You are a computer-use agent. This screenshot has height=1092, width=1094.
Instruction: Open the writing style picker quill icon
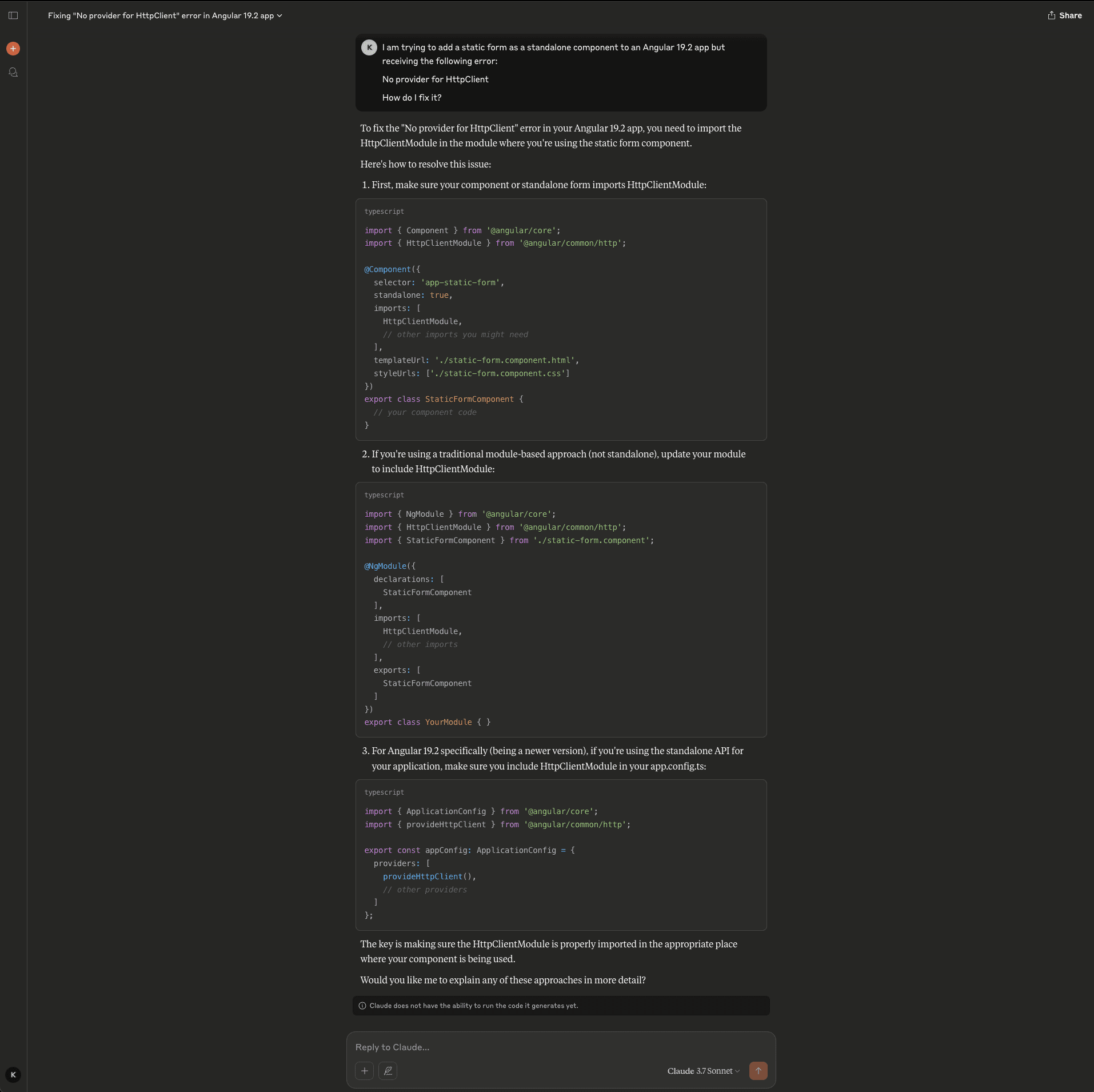[x=388, y=1071]
